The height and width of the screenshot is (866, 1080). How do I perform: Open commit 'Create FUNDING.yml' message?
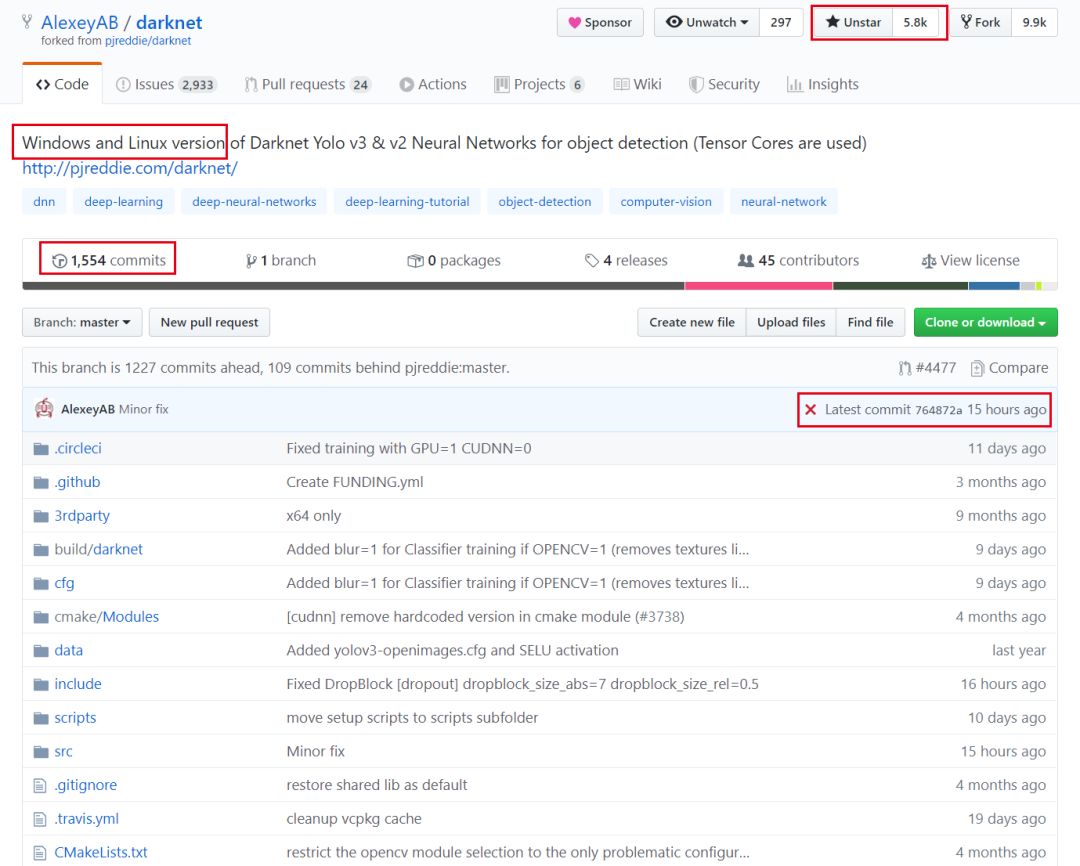[355, 482]
